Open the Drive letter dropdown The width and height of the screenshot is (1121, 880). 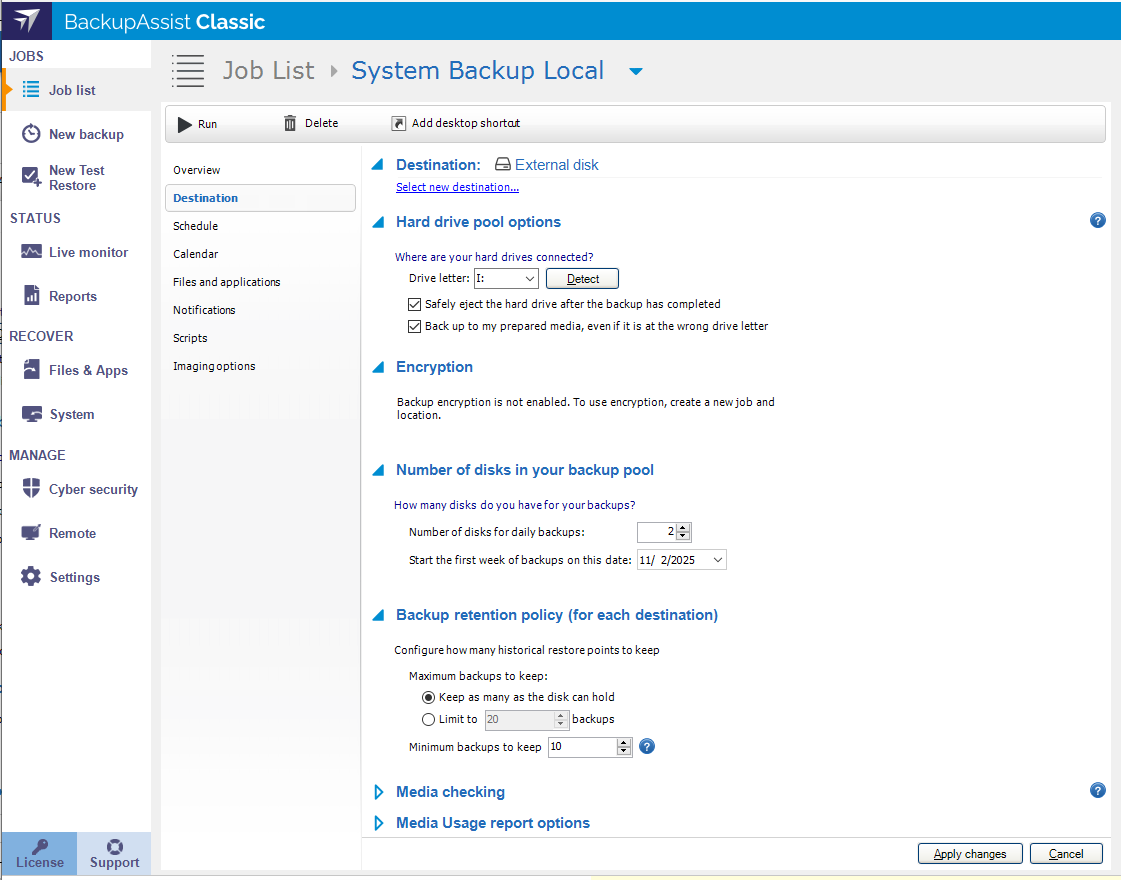point(529,279)
